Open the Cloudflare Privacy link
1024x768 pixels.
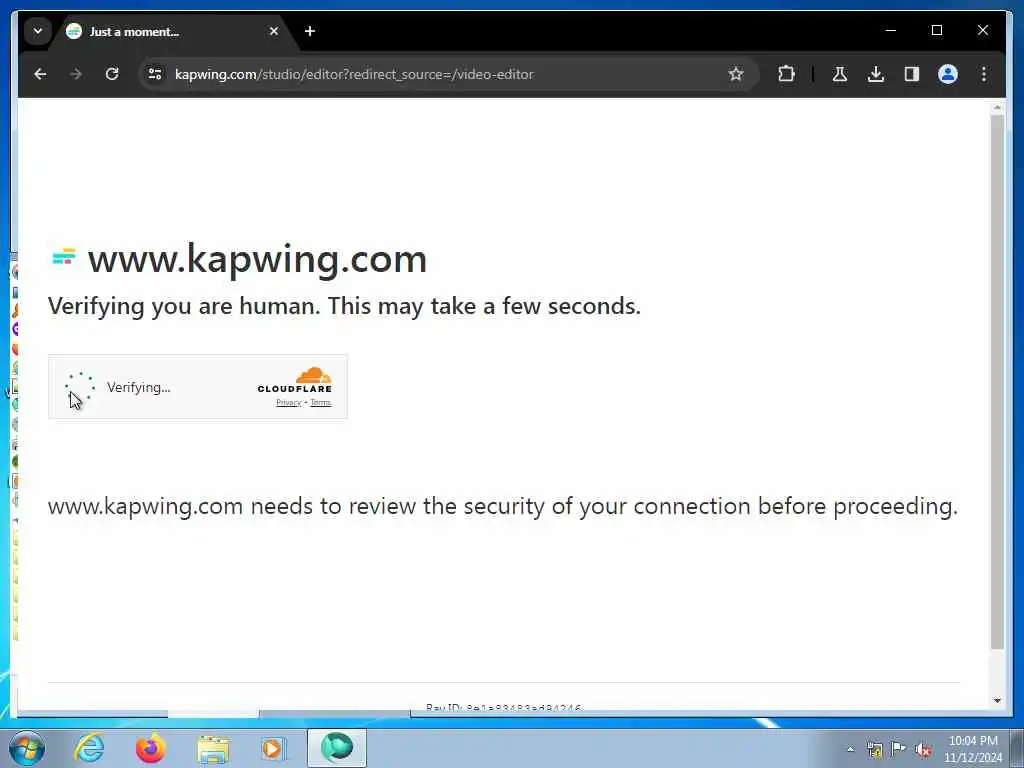point(289,402)
